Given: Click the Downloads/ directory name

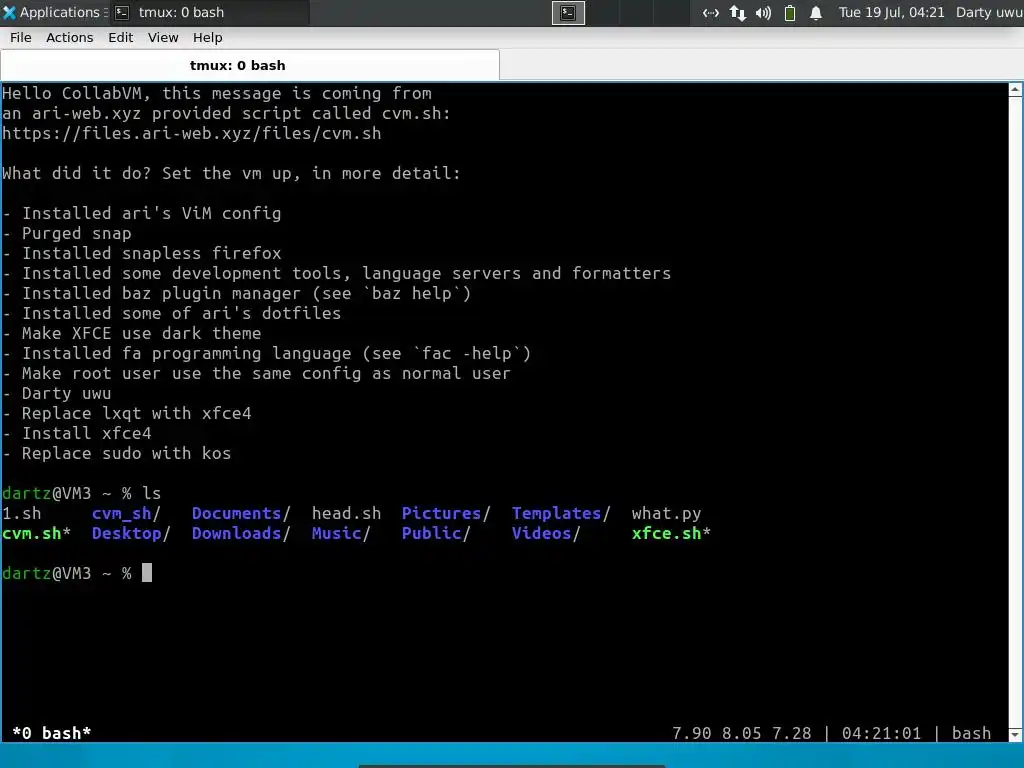Looking at the screenshot, I should pyautogui.click(x=241, y=534).
